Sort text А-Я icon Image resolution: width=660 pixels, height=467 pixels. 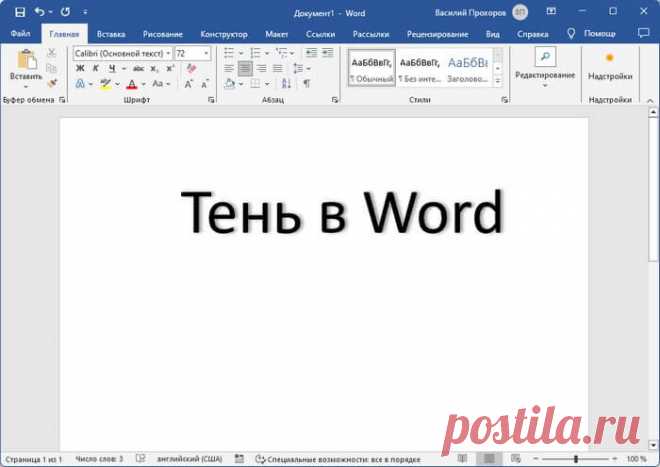(286, 84)
